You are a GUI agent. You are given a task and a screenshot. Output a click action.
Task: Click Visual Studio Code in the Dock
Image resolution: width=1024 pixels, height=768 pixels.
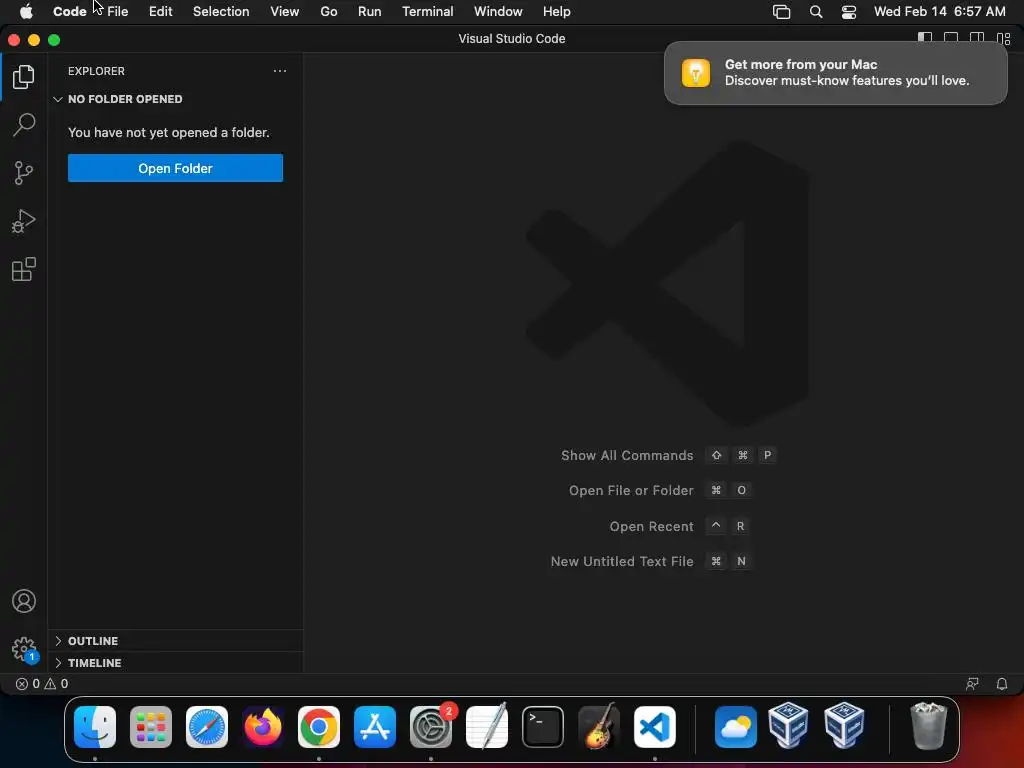[x=655, y=727]
